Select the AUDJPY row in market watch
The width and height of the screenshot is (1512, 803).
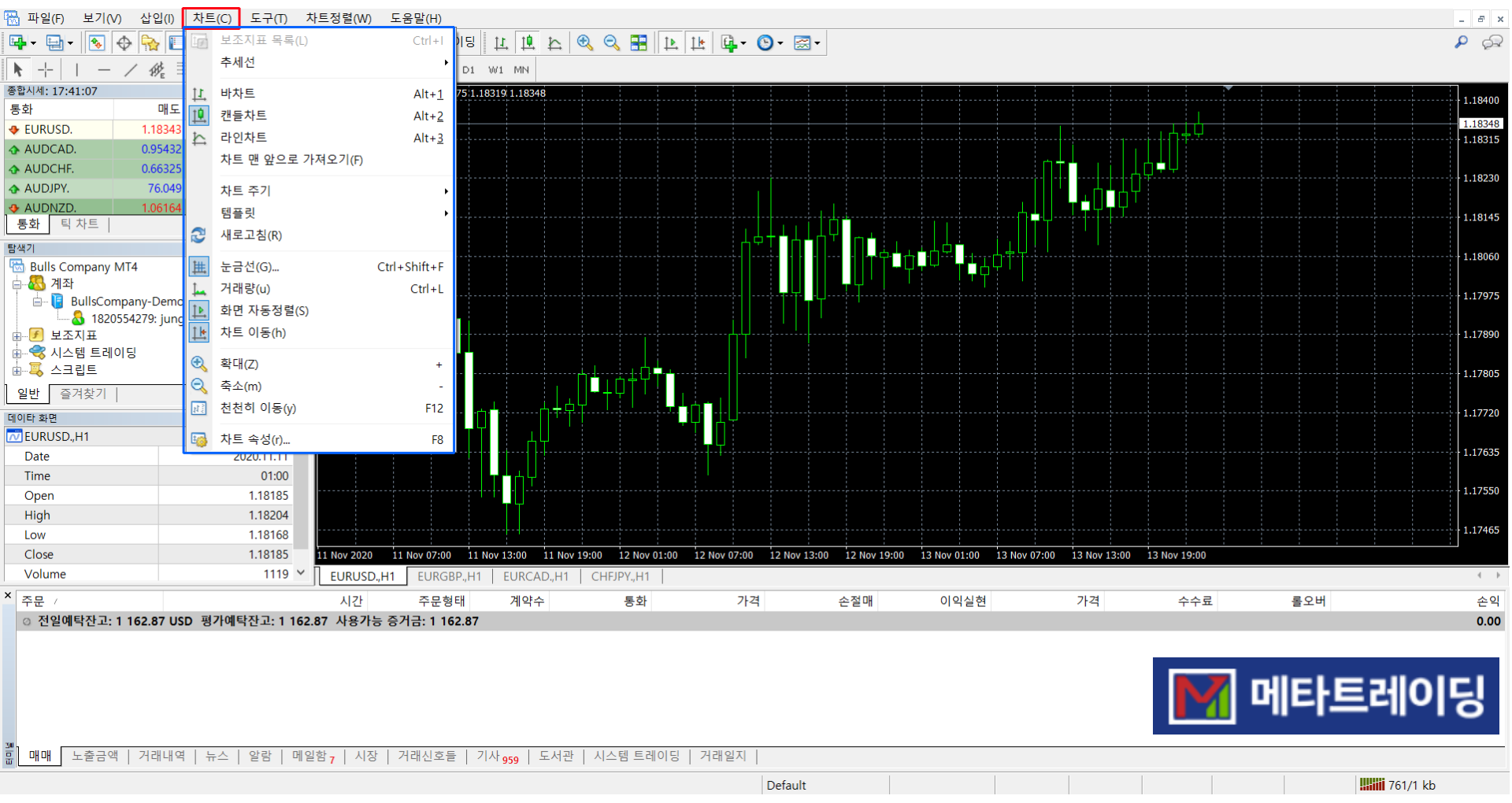point(47,189)
